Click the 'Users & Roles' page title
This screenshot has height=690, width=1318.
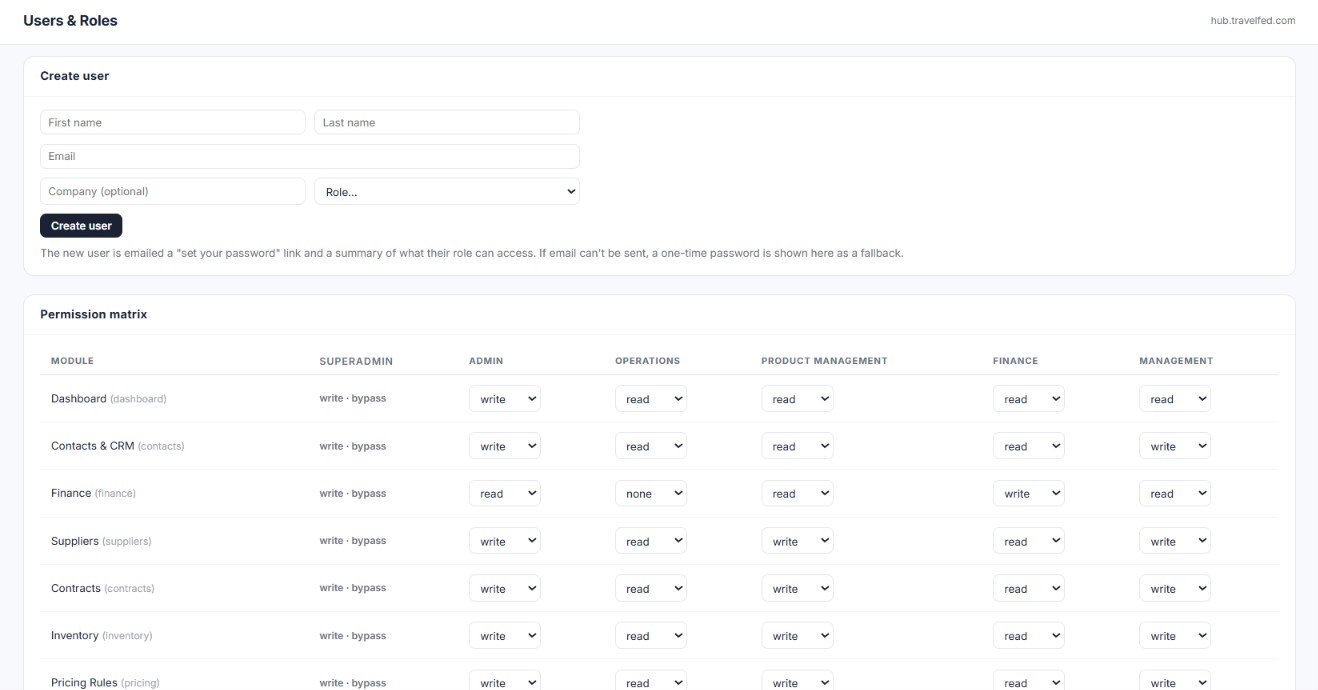coord(70,20)
